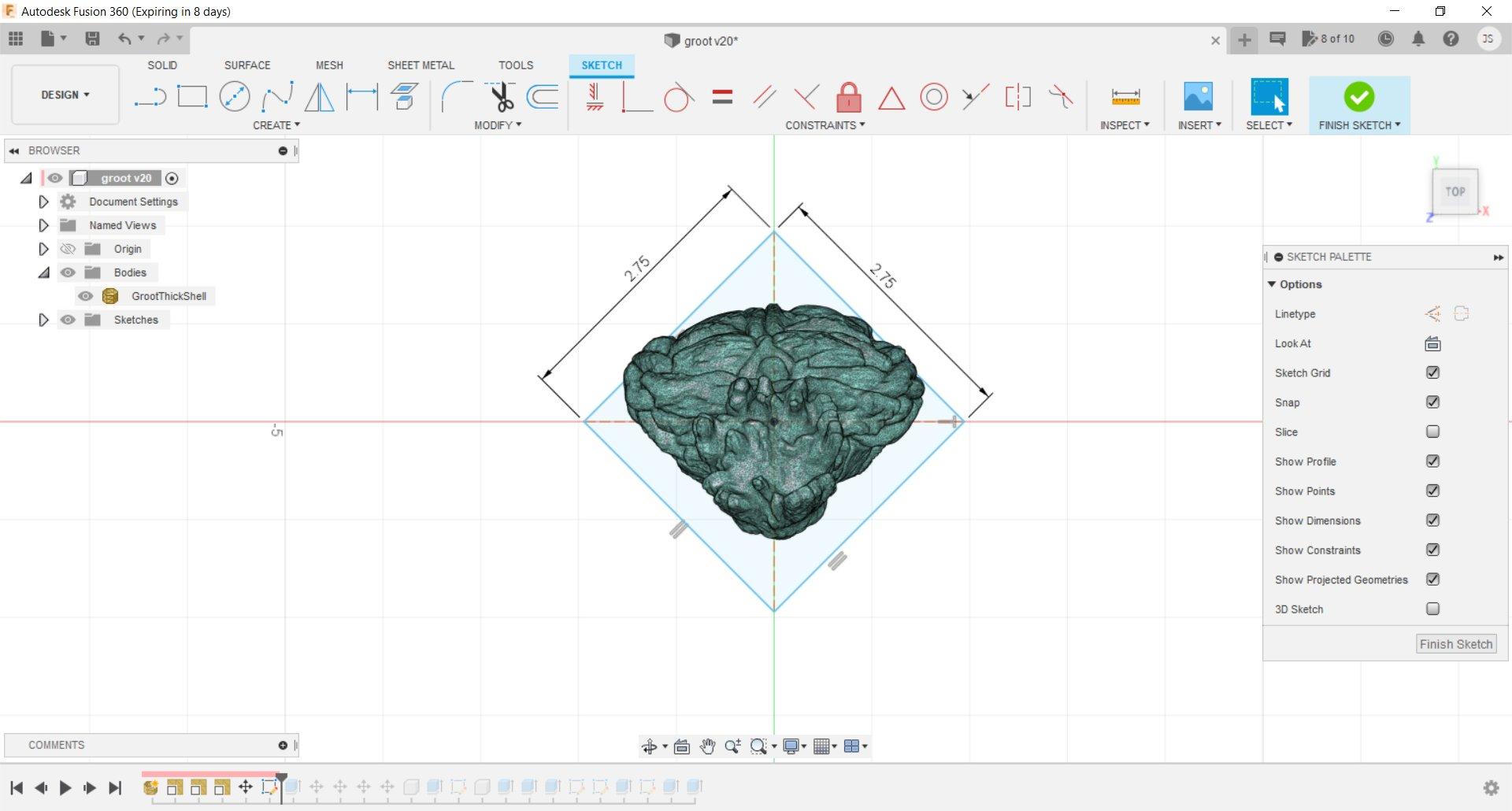This screenshot has height=811, width=1512.
Task: Click the Trim scissors tool
Action: point(501,97)
